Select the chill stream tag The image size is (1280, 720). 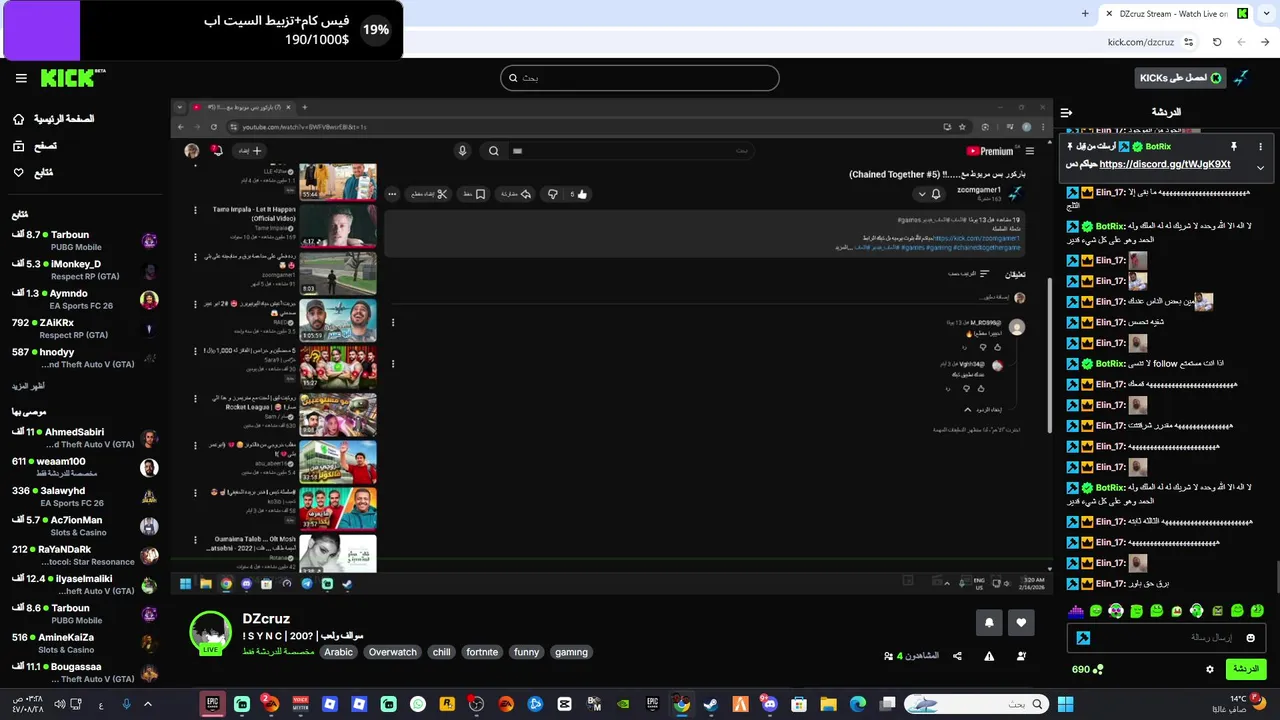[x=441, y=652]
